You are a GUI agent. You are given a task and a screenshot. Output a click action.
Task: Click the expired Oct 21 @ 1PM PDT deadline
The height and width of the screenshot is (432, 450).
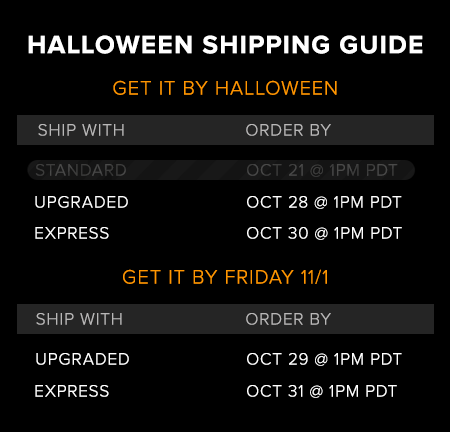click(322, 170)
